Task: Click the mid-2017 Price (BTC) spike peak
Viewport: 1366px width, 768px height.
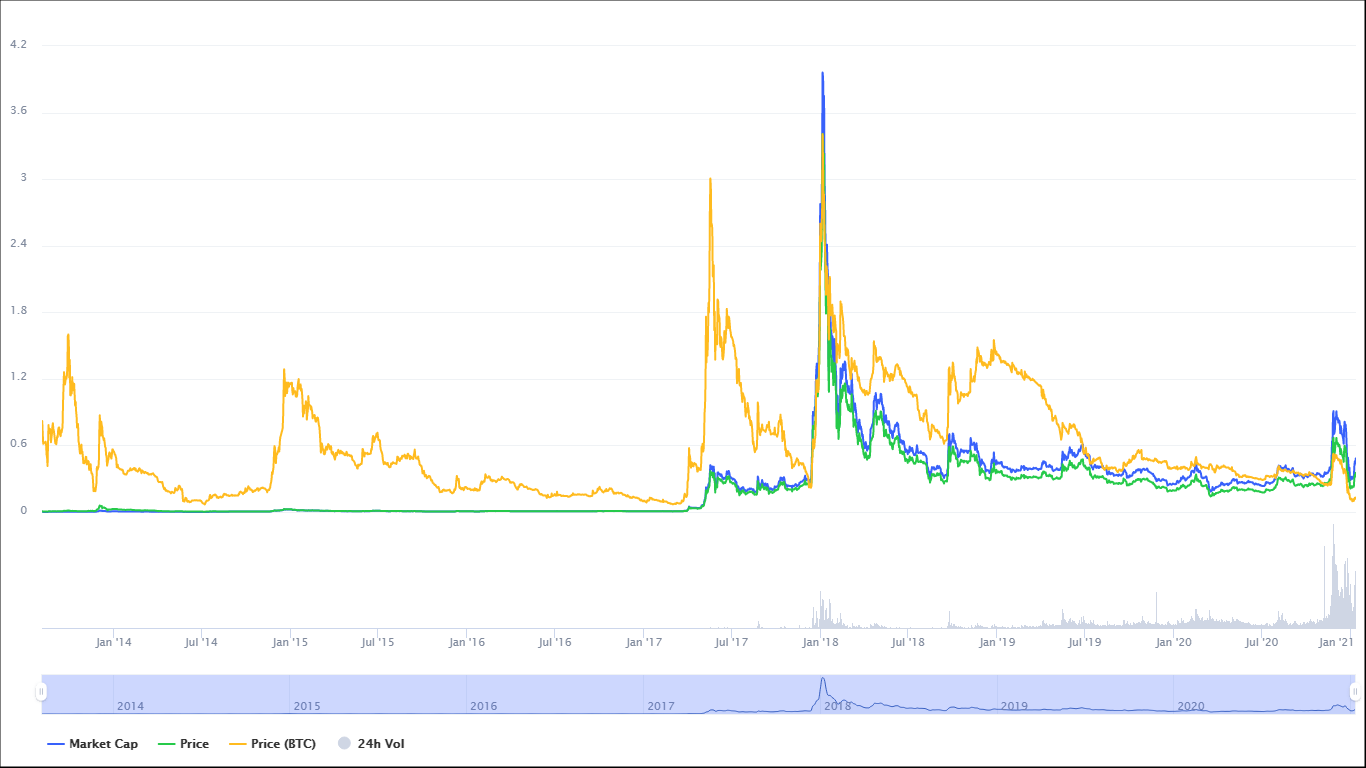Action: (x=710, y=179)
